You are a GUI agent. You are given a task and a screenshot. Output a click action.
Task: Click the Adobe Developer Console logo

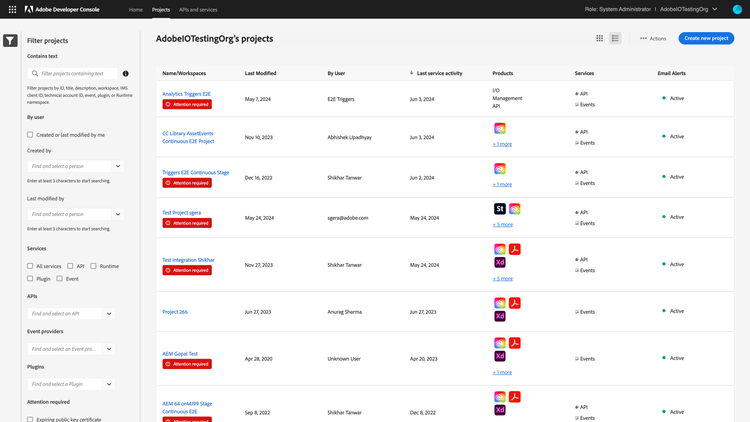tap(62, 9)
